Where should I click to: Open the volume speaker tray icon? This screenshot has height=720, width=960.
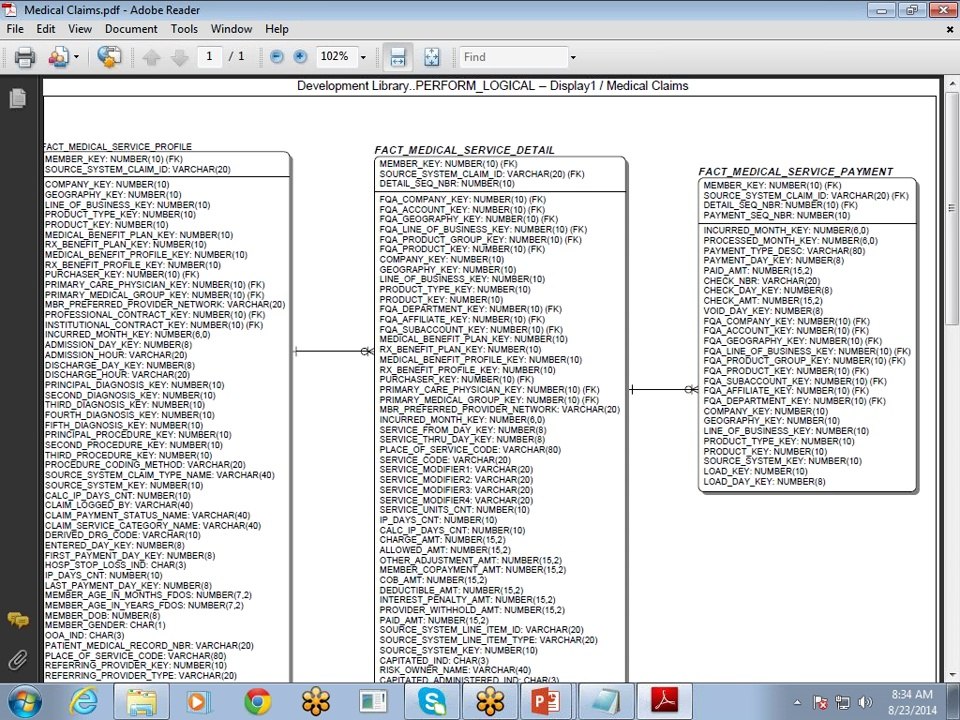(x=865, y=702)
